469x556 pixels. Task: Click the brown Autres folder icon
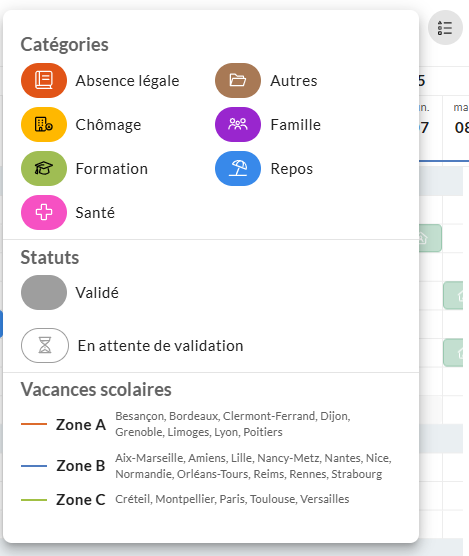pyautogui.click(x=238, y=80)
